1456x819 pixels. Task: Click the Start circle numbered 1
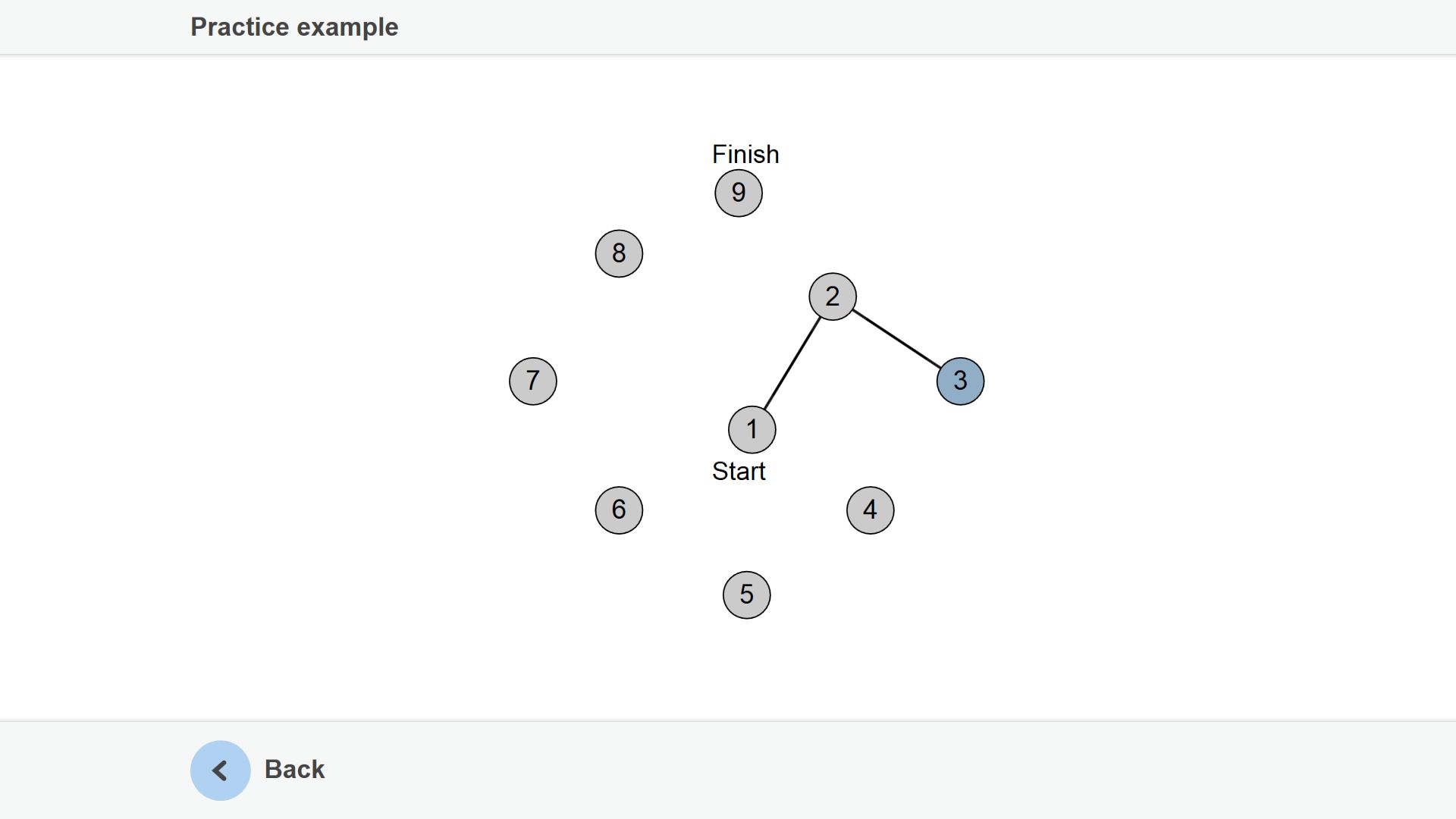tap(752, 430)
